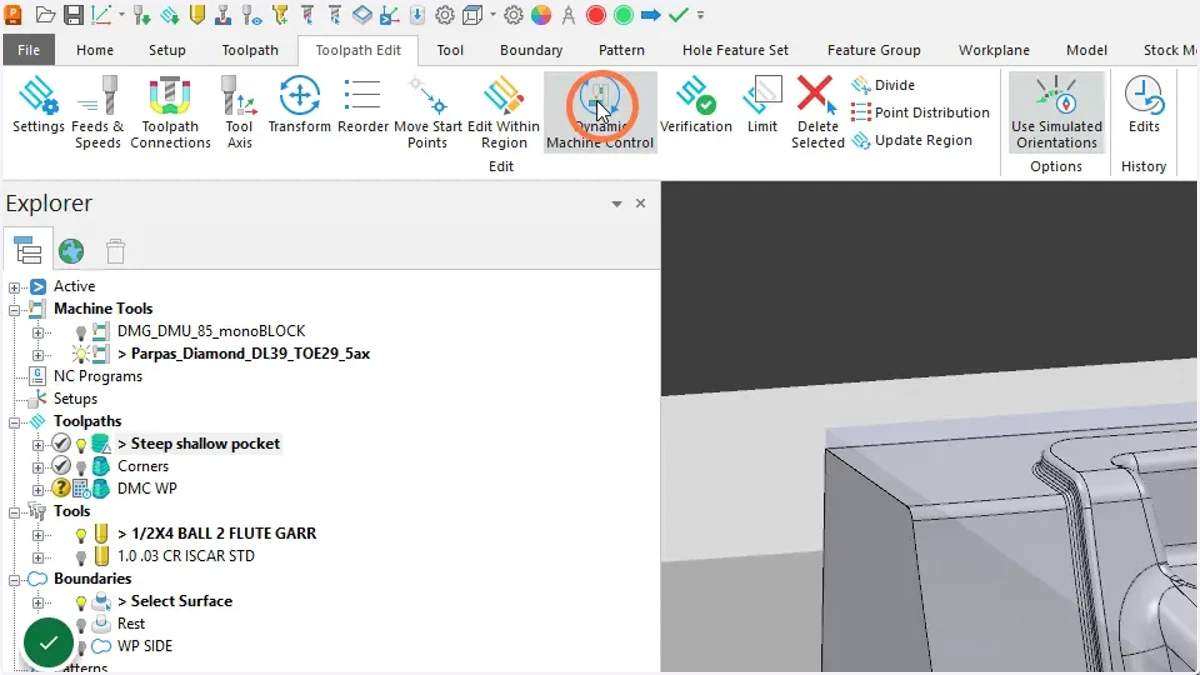1200x675 pixels.
Task: Toggle light bulb for 1/2X4 BALL tool
Action: (81, 534)
